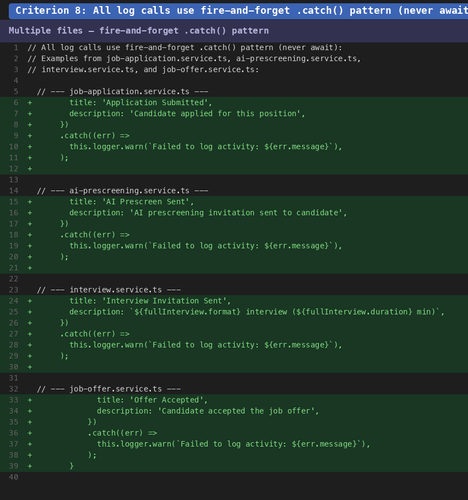Click ".catch((err) =>" on line 9
Screen dimensions: 468x500
[95, 135]
